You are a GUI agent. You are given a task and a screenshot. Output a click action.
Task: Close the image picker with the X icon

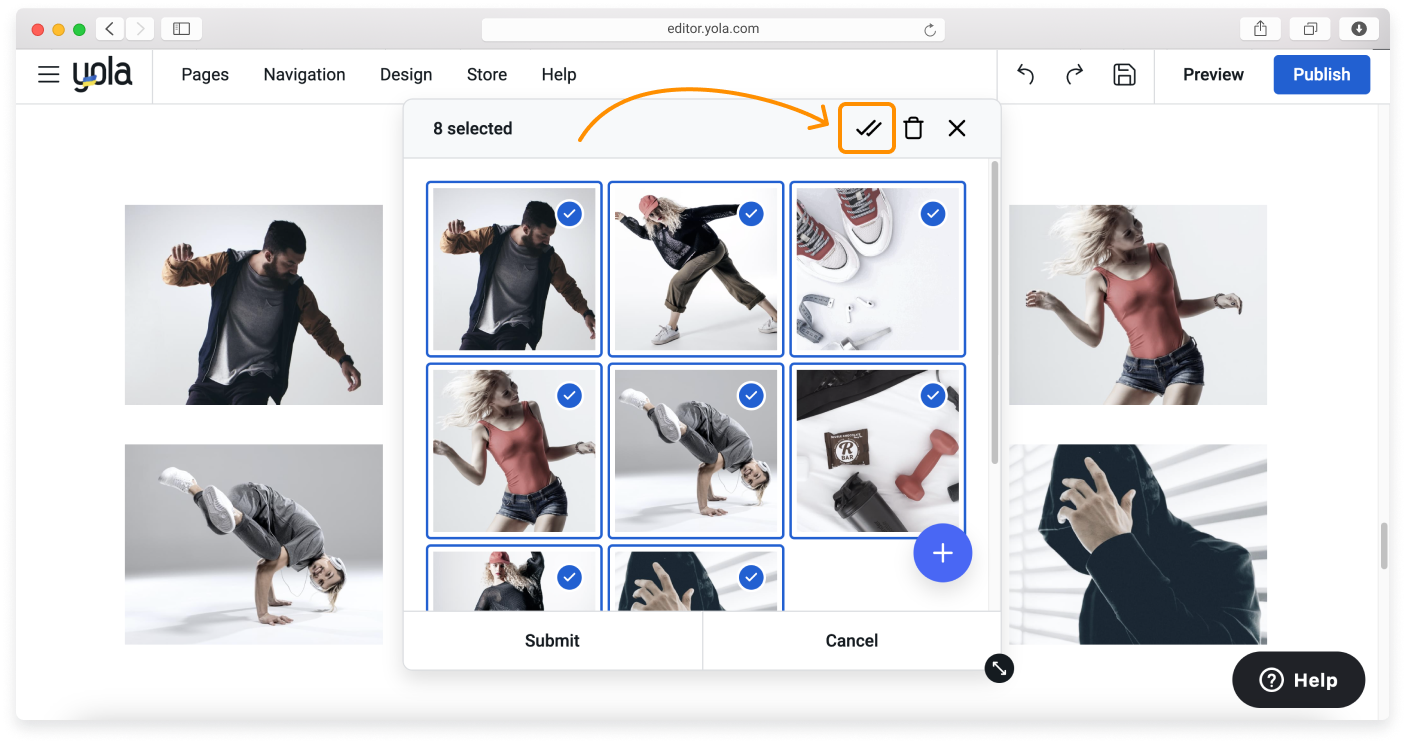pos(956,128)
